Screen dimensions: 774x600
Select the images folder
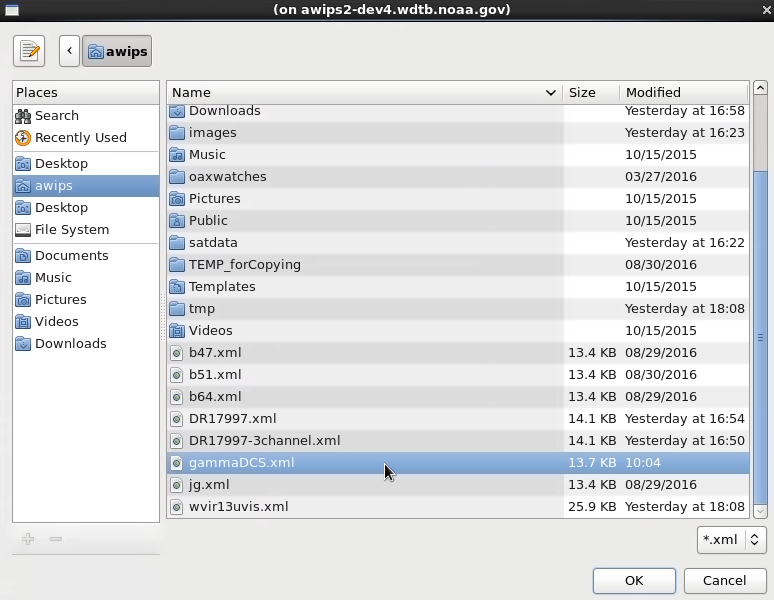(x=458, y=133)
